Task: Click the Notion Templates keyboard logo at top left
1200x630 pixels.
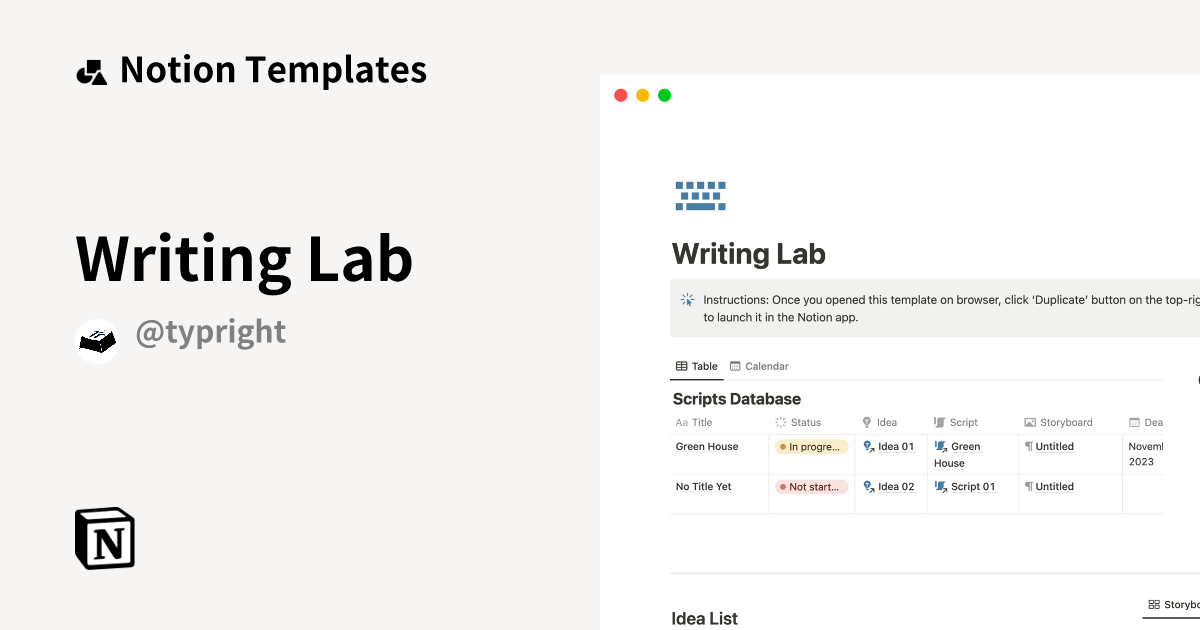Action: [92, 69]
